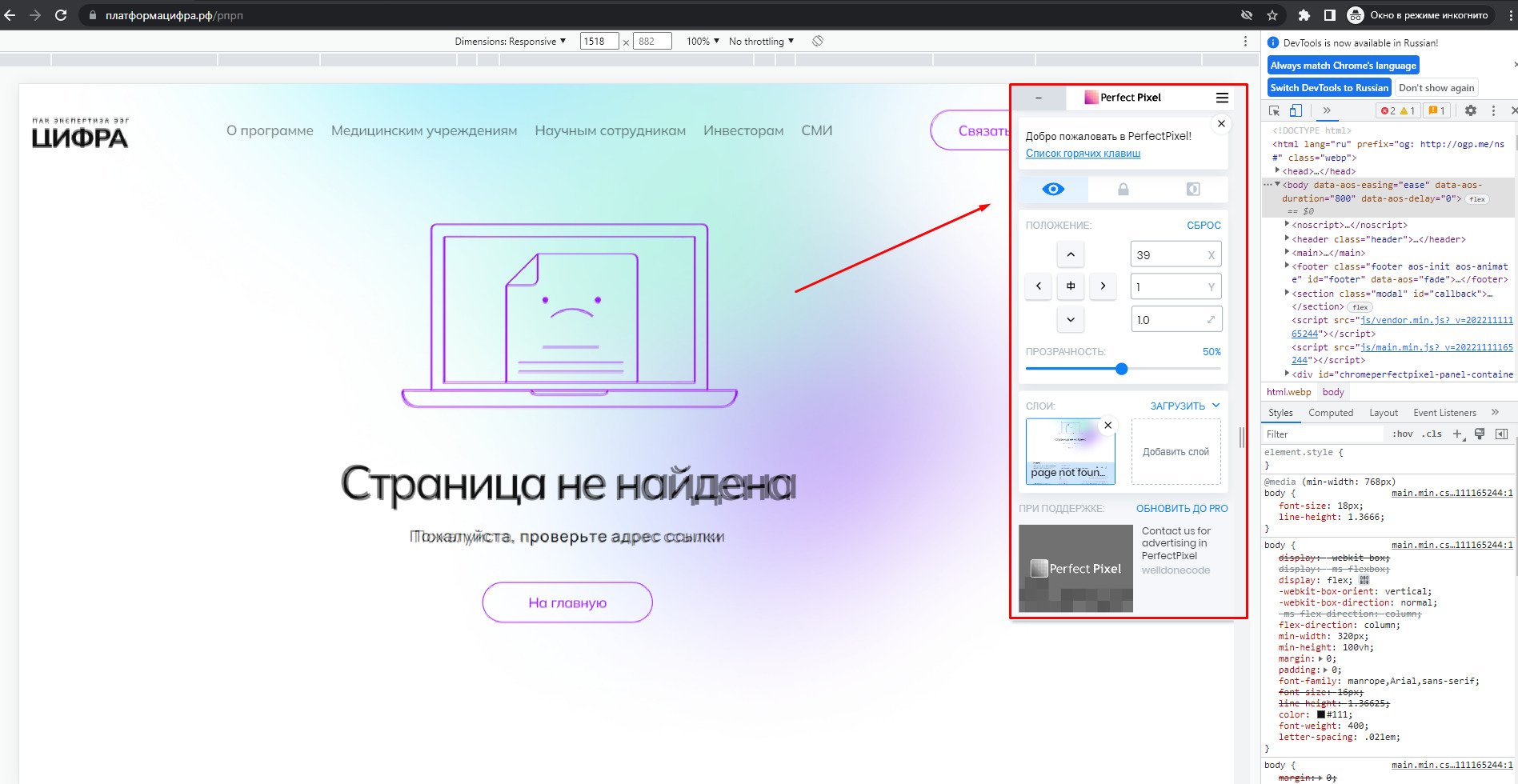Open the 100% zoom dropdown

point(703,41)
